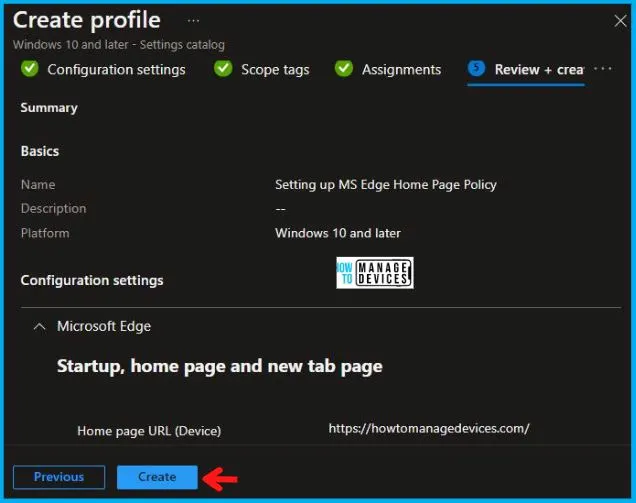
Task: Go to the Scope tags step
Action: (275, 70)
